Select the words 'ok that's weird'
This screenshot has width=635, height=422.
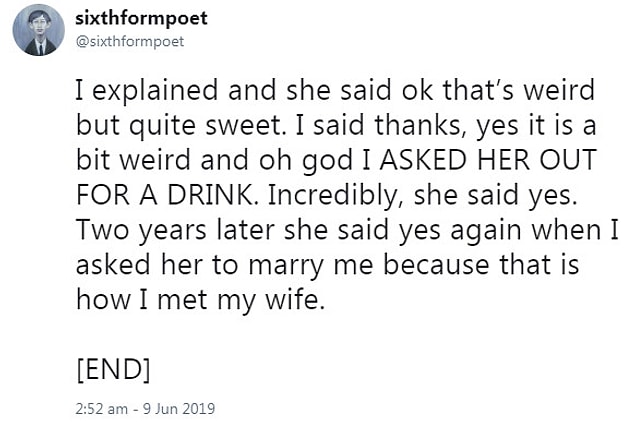pos(498,90)
